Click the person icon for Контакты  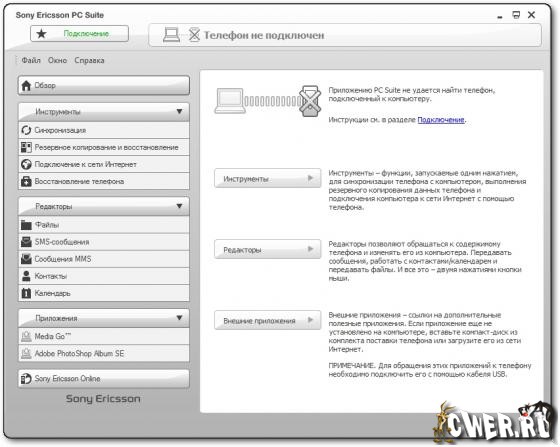pyautogui.click(x=26, y=276)
